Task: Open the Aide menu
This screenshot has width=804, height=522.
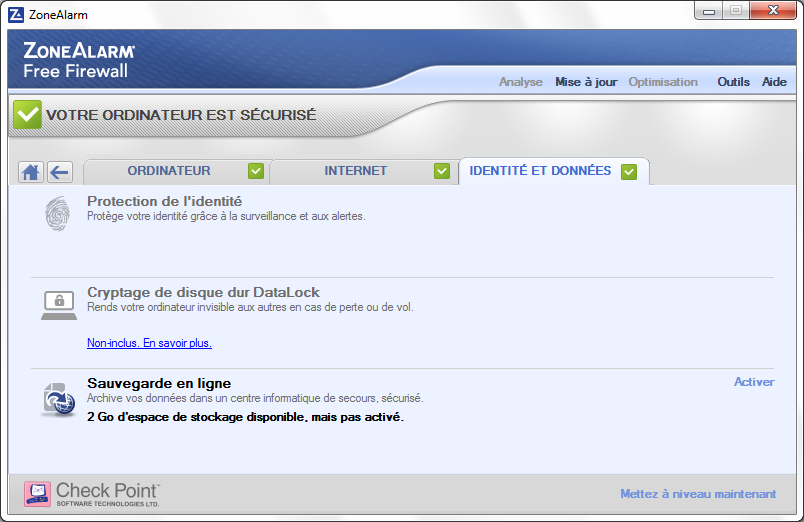Action: [x=774, y=82]
